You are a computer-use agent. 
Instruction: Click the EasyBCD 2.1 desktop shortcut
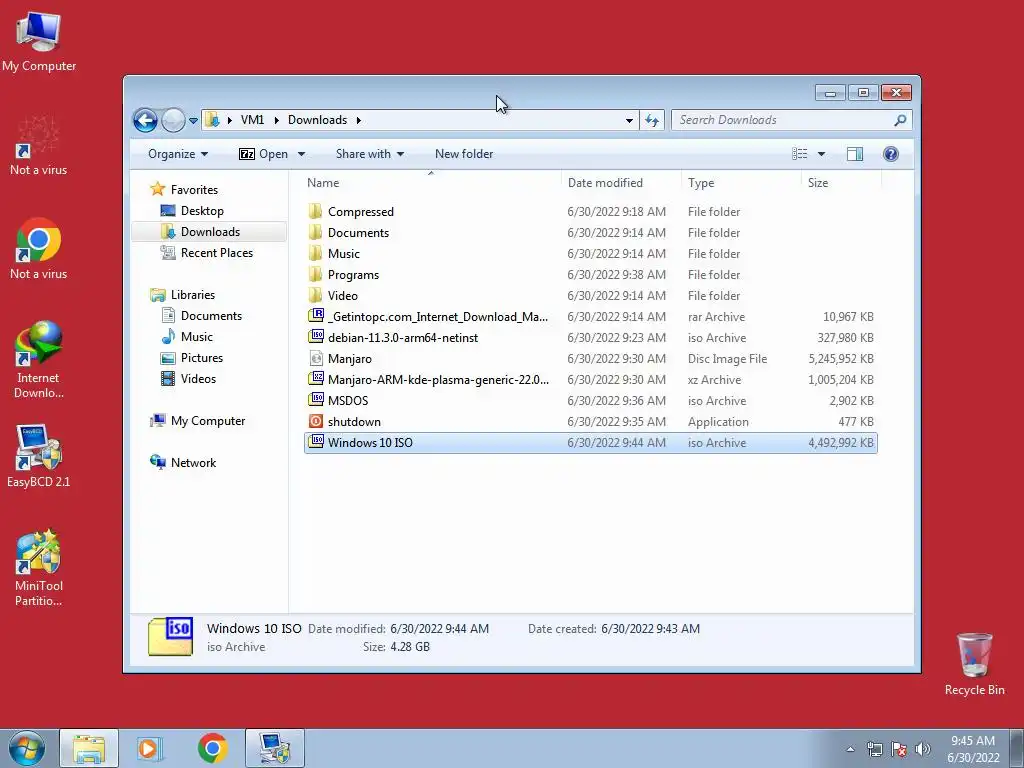pyautogui.click(x=39, y=456)
